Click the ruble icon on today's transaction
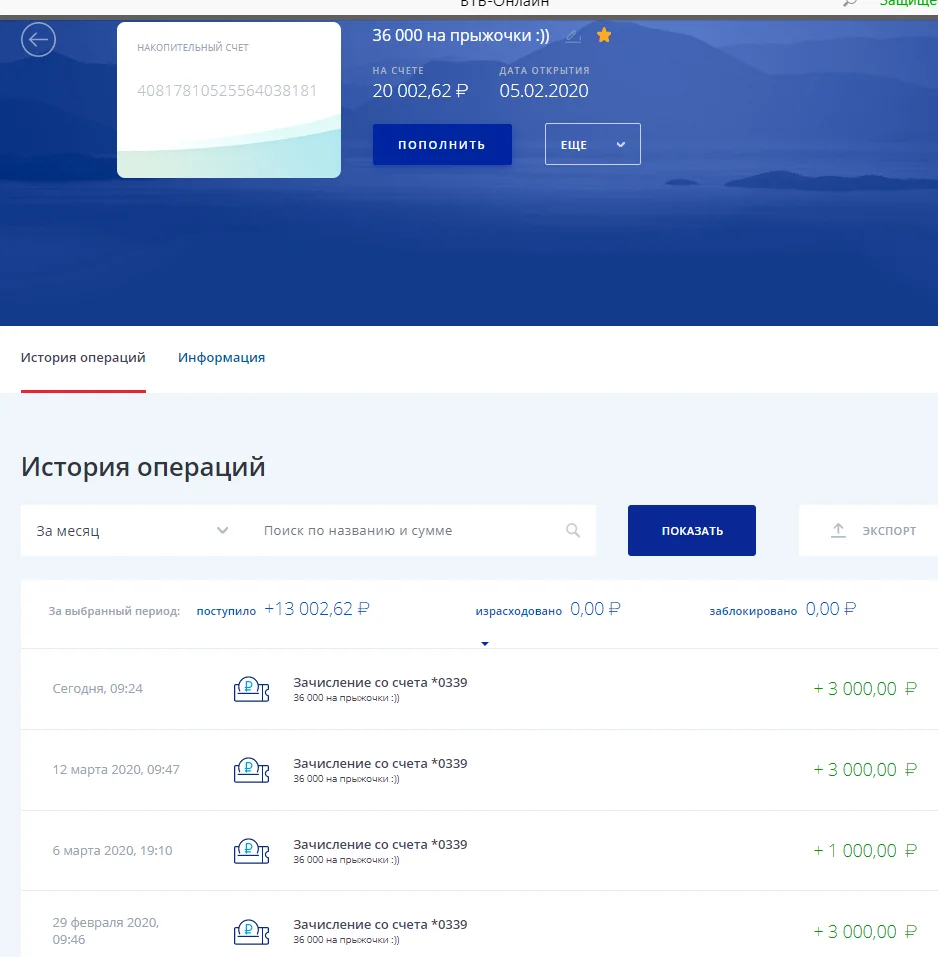This screenshot has height=957, width=938. [251, 688]
